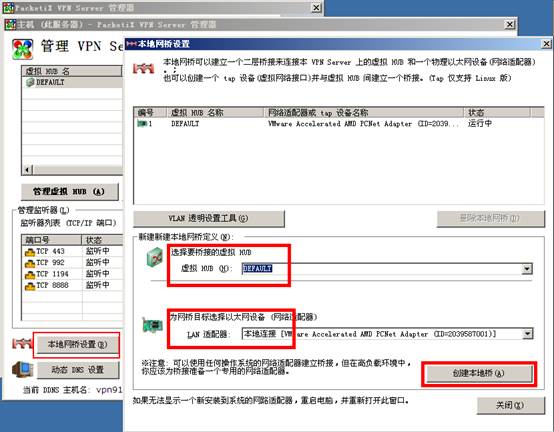This screenshot has height=432, width=554.
Task: Click the TCP 443 listener icon
Action: click(x=30, y=252)
